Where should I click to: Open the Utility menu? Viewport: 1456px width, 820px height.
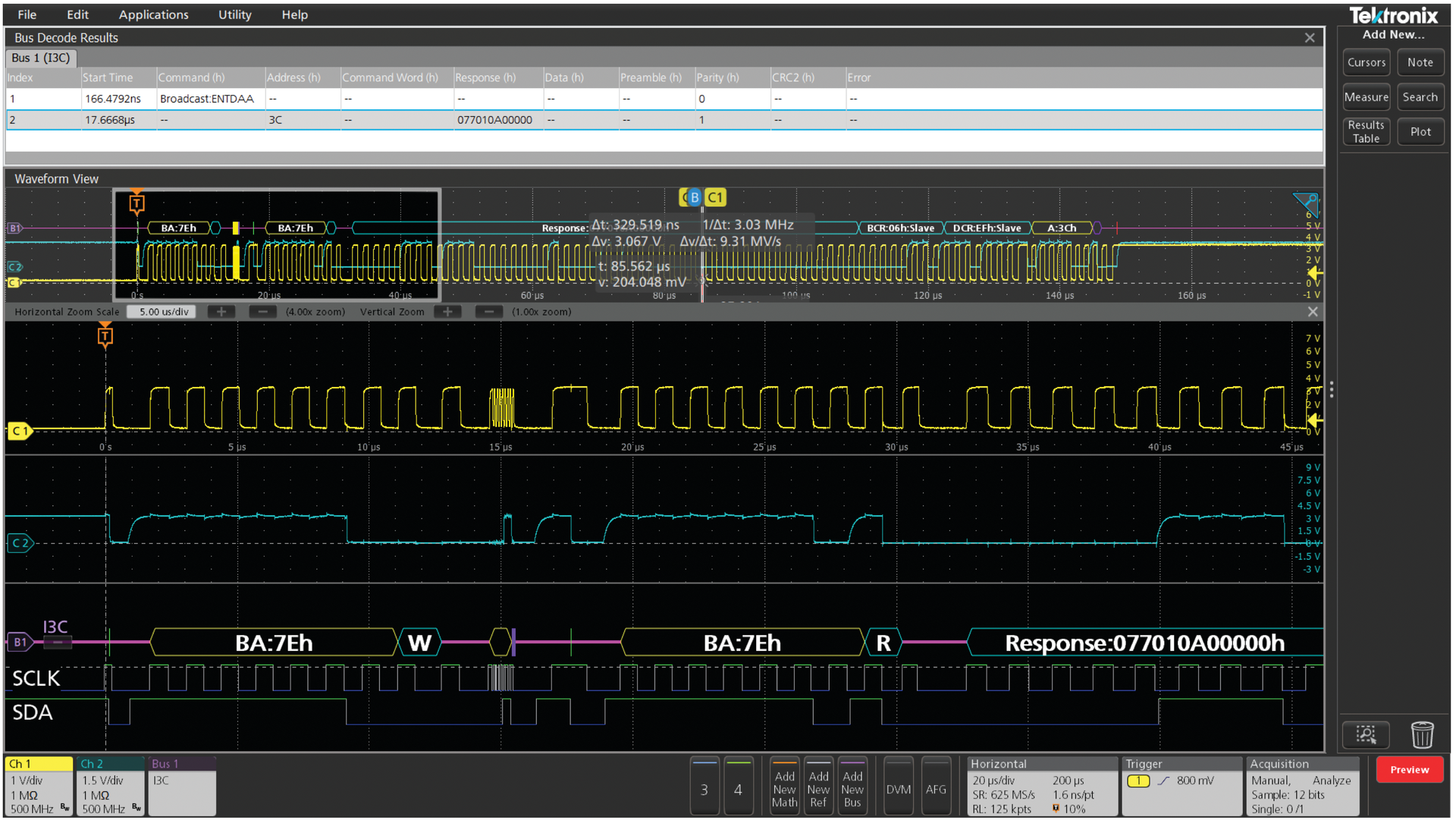coord(234,14)
